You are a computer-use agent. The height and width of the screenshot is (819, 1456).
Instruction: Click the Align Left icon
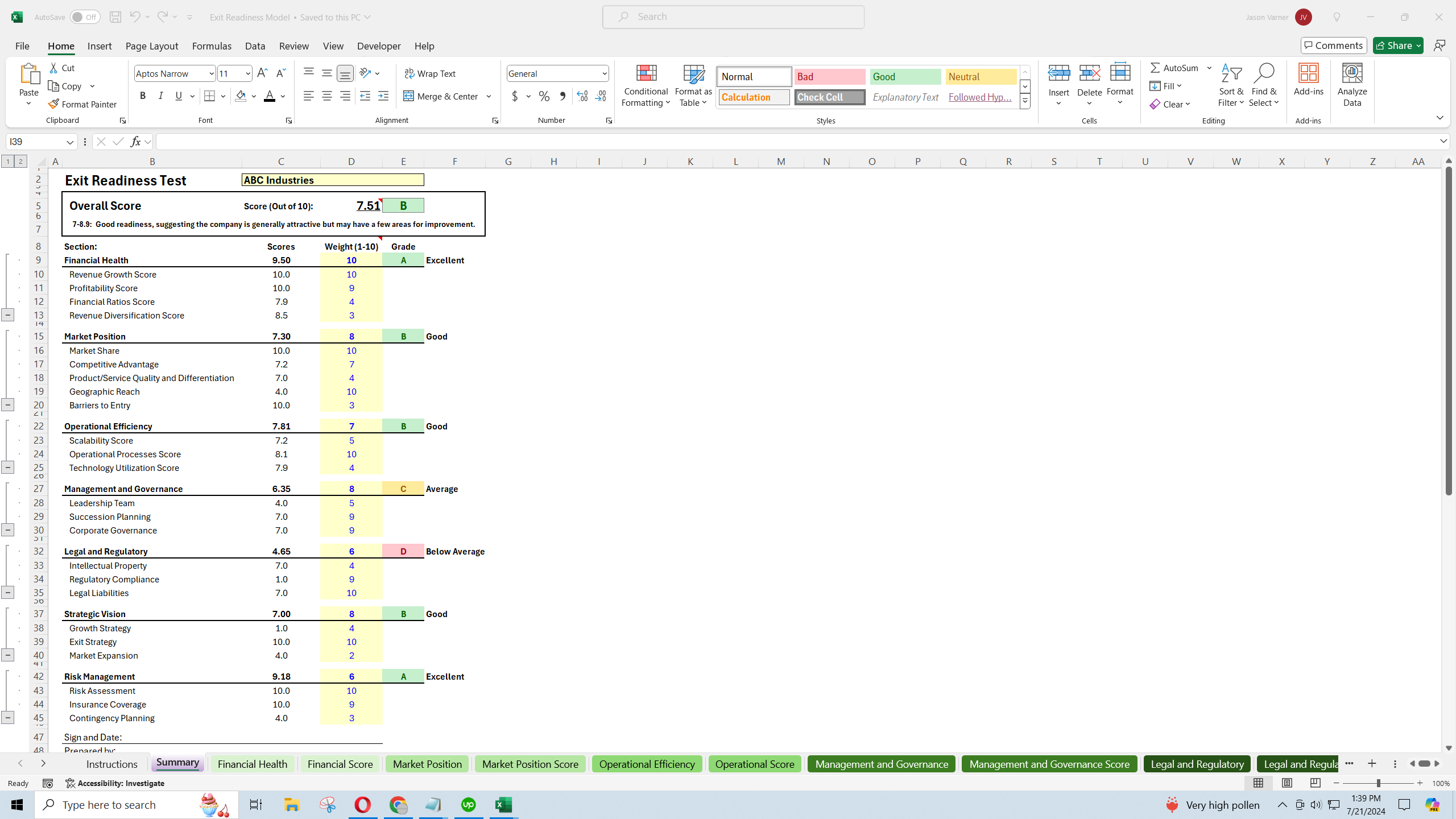(x=308, y=96)
